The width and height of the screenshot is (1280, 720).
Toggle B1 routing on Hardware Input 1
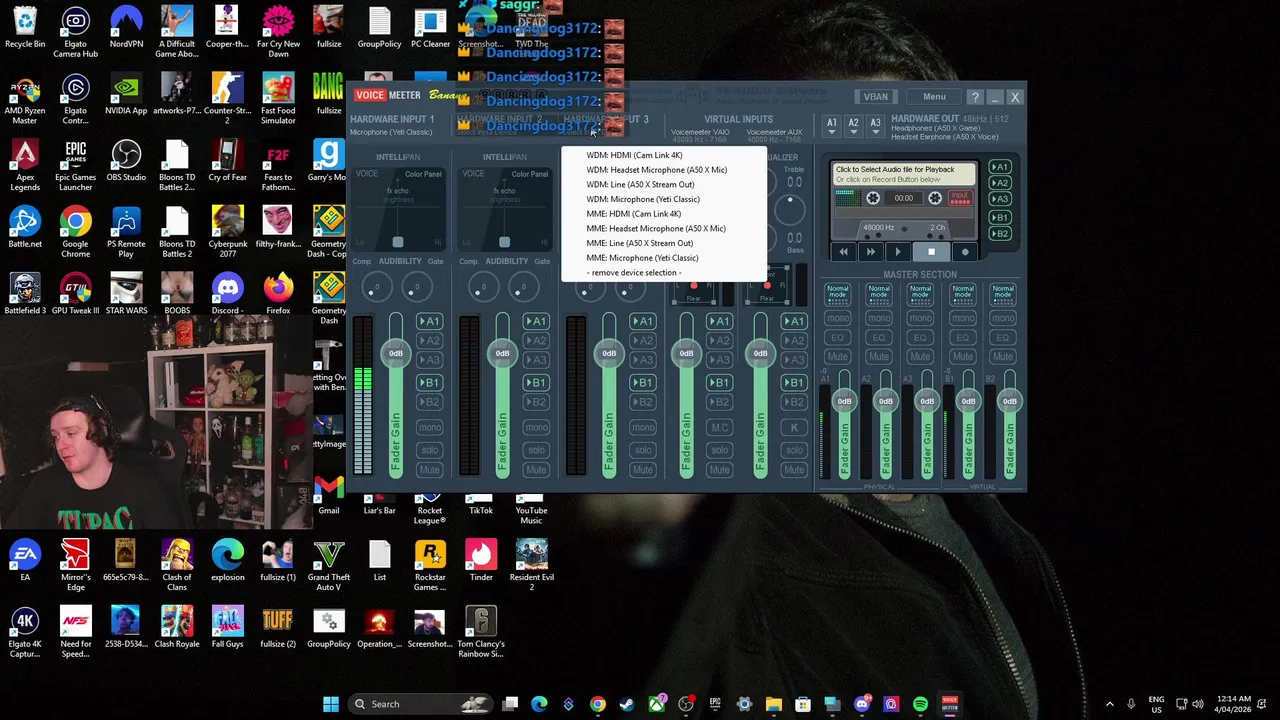(429, 382)
